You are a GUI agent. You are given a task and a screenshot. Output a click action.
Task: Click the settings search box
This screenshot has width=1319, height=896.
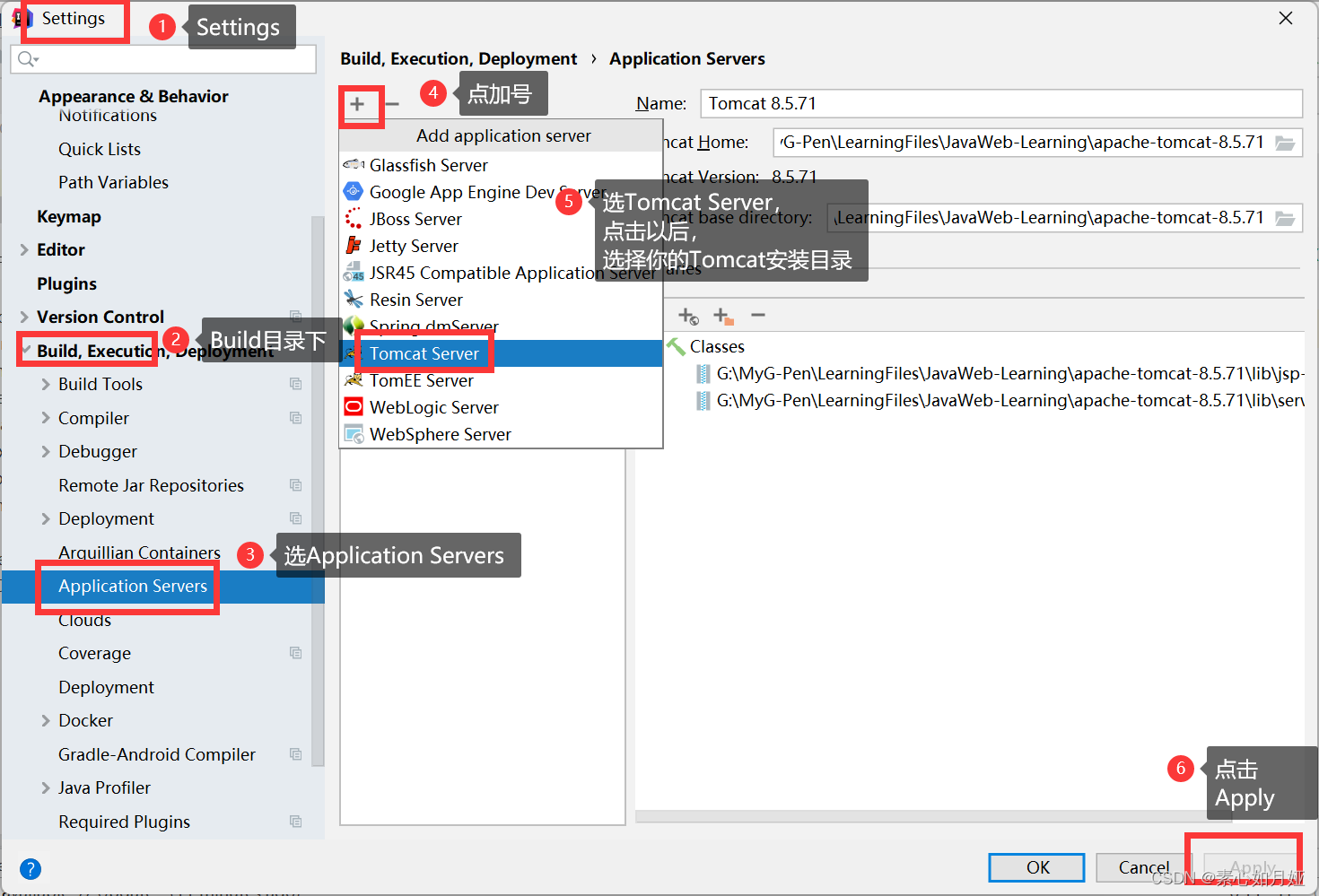click(163, 59)
